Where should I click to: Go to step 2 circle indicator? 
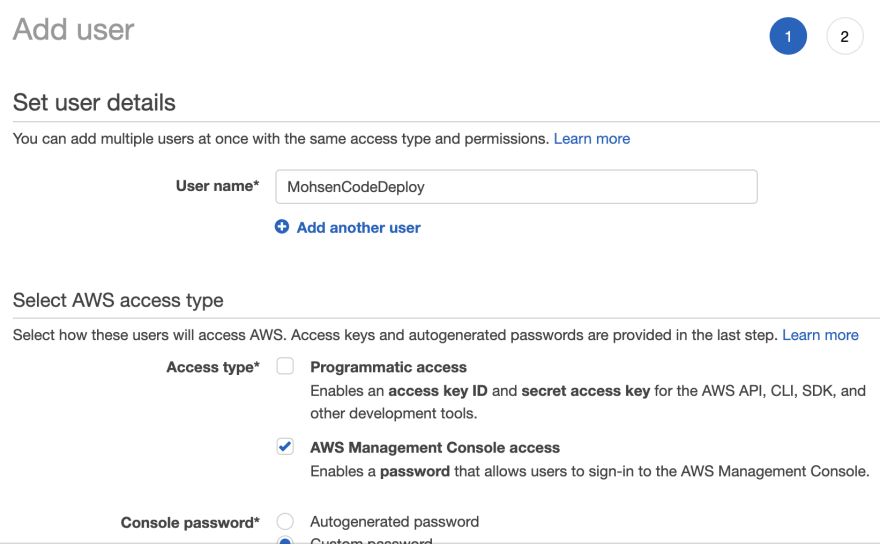844,36
